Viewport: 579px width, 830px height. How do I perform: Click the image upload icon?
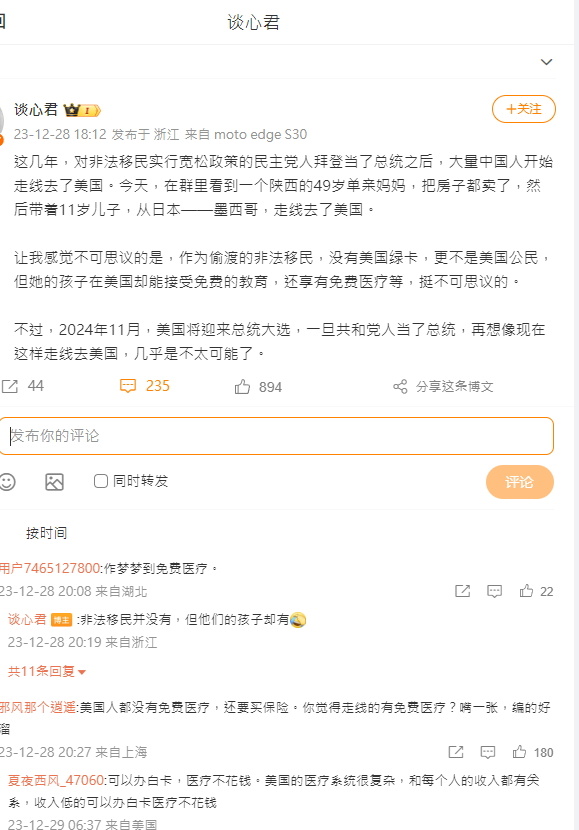[55, 482]
